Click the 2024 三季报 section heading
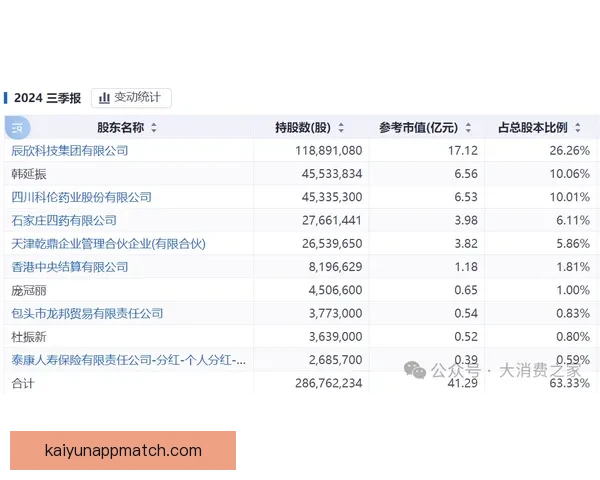600x480 pixels. pyautogui.click(x=47, y=98)
